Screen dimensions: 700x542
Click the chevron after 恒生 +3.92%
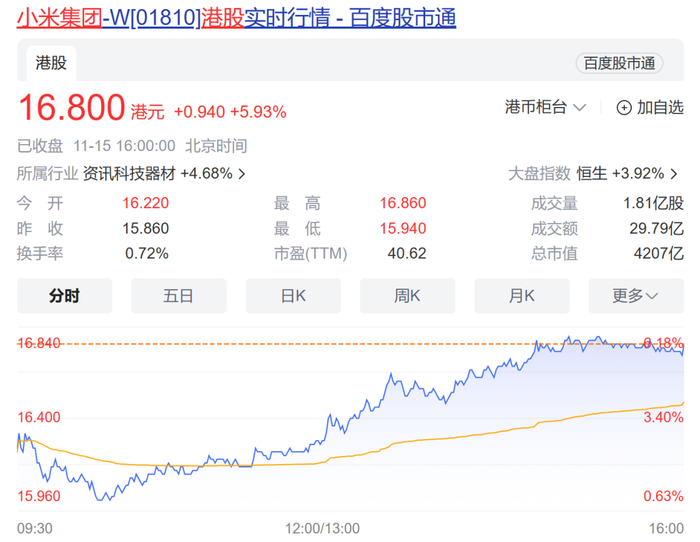[674, 174]
